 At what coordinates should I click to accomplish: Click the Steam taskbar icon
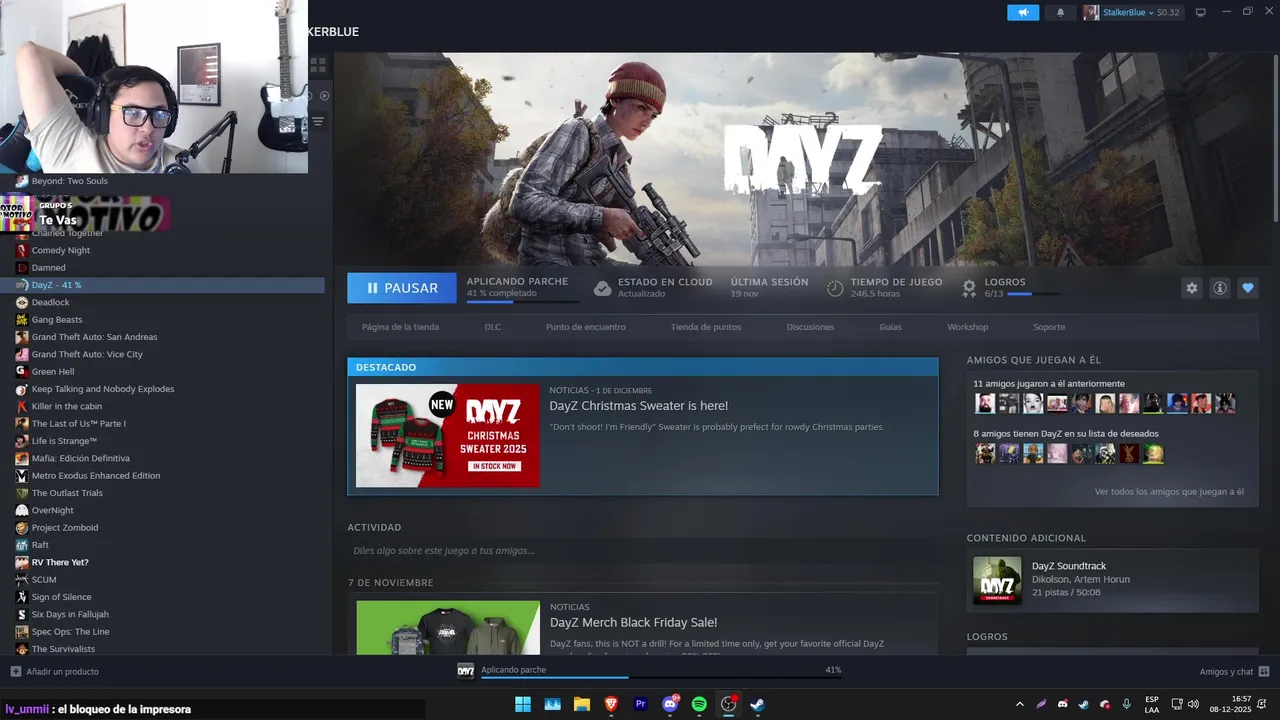tap(758, 704)
